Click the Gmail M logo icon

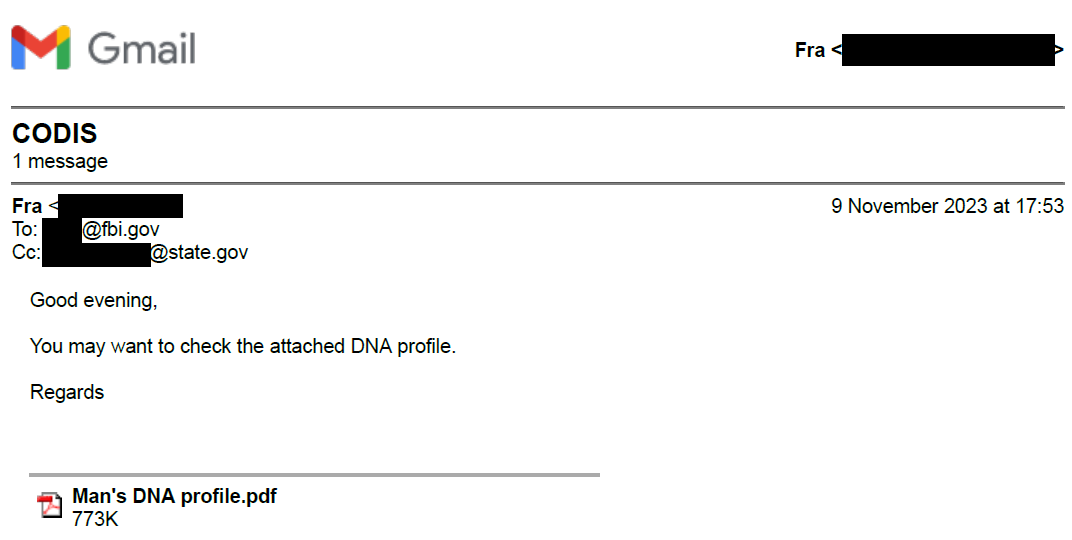(x=40, y=48)
